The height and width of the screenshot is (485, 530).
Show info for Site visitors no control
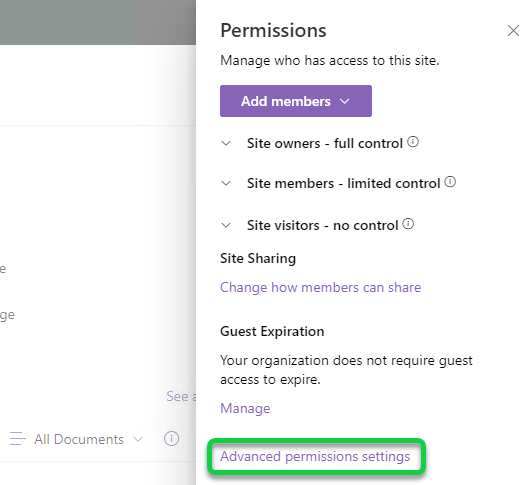pyautogui.click(x=408, y=224)
